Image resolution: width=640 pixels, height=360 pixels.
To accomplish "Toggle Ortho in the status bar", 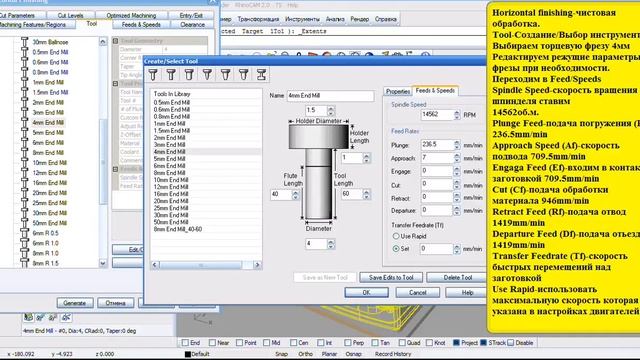I will [305, 354].
